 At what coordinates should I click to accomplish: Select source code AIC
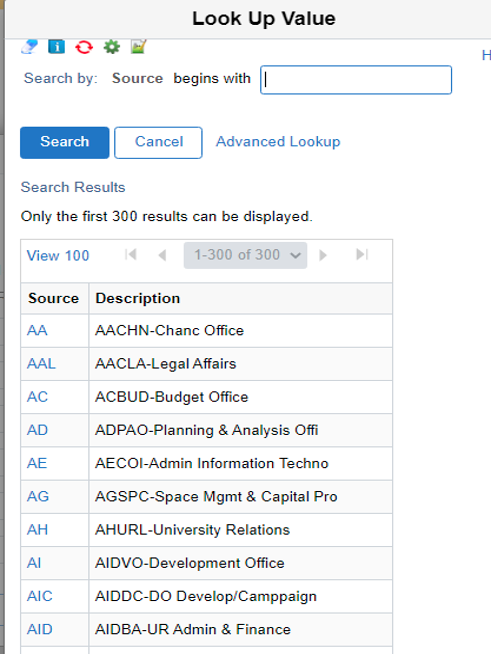tap(40, 596)
